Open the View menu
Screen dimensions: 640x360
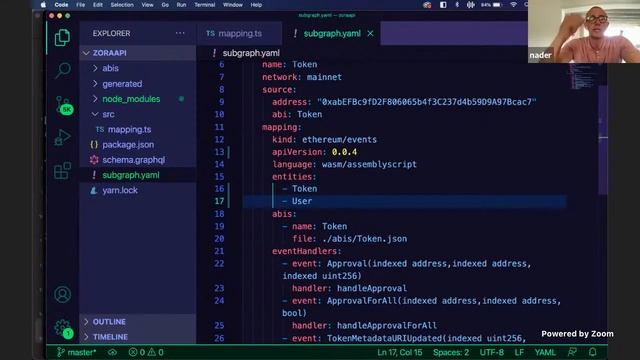point(147,5)
